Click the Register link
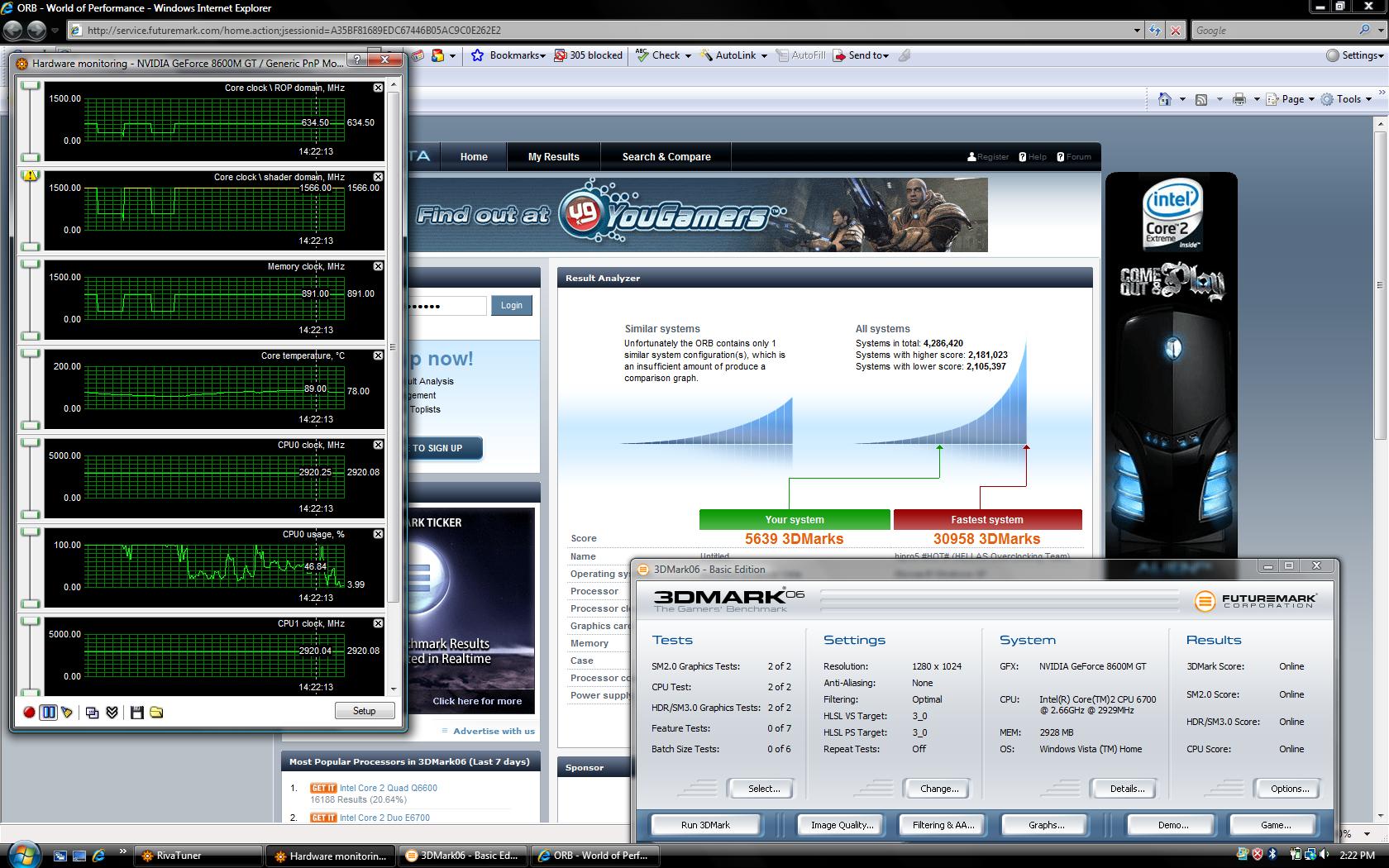Image resolution: width=1389 pixels, height=868 pixels. pos(988,156)
